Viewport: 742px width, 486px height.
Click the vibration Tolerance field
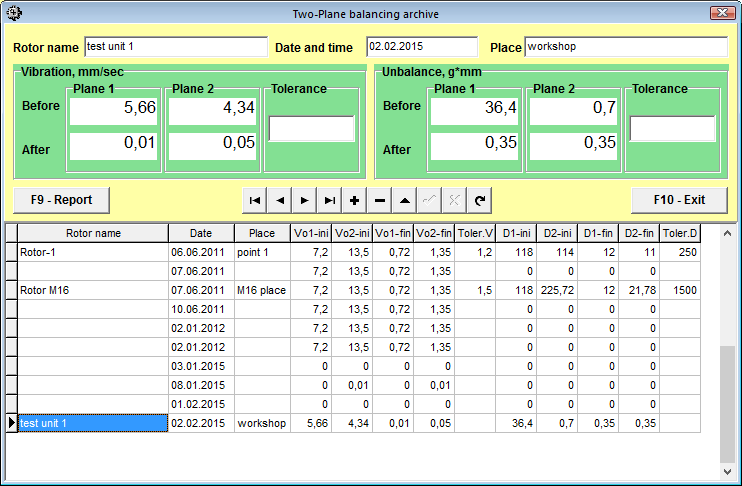[311, 128]
